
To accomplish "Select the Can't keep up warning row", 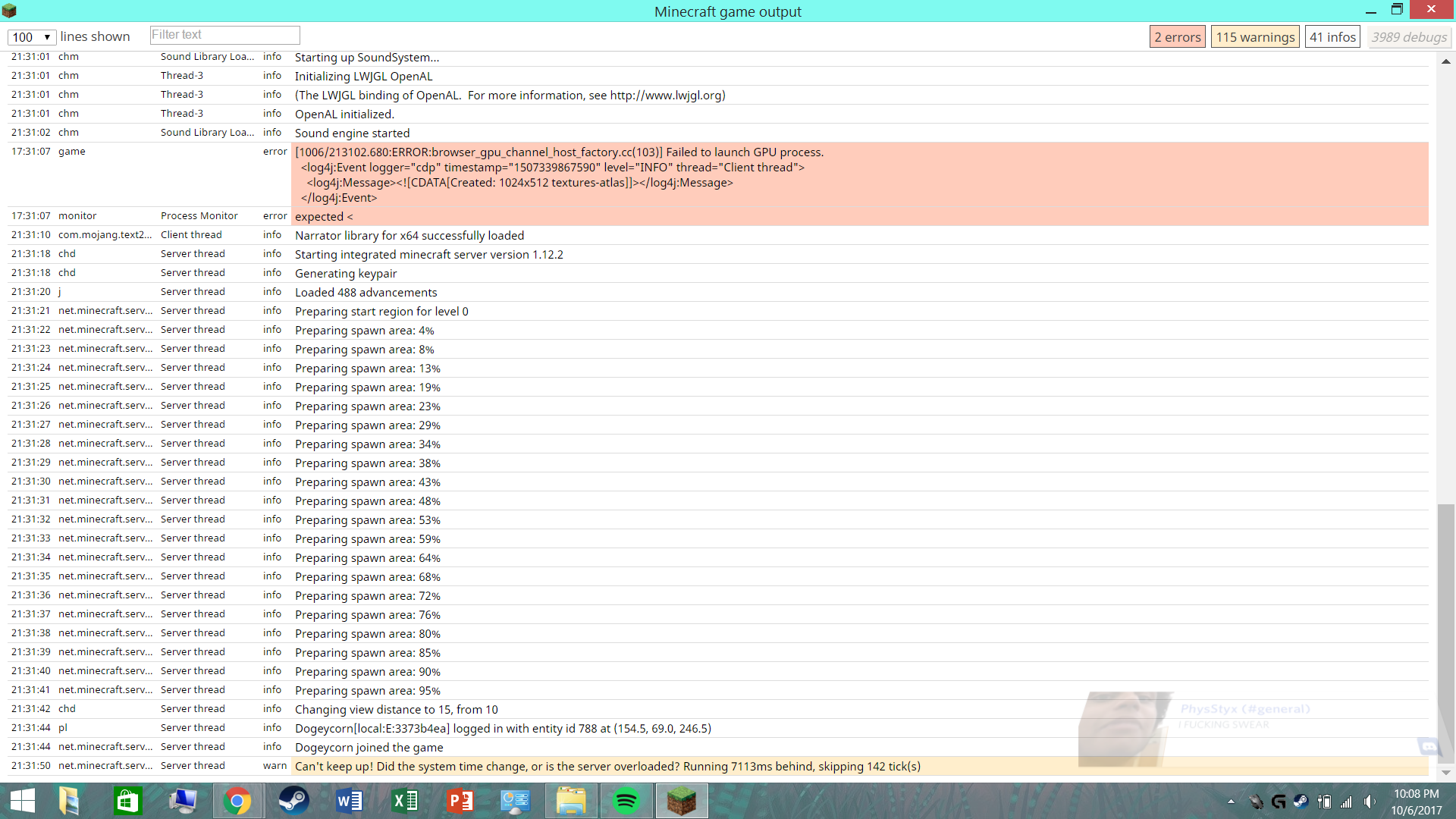I will [x=607, y=766].
